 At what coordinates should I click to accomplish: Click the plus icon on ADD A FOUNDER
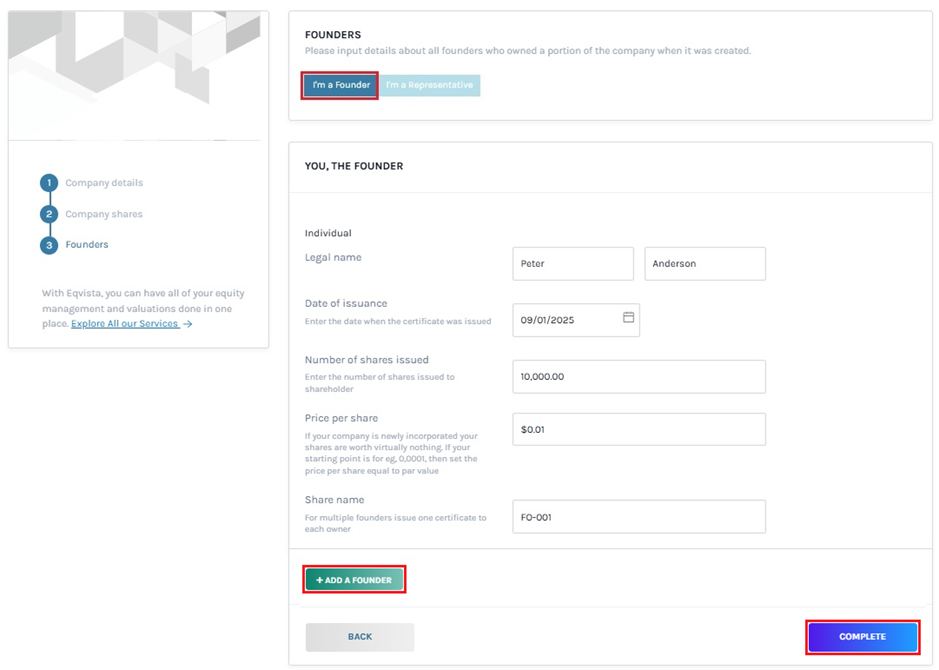320,579
